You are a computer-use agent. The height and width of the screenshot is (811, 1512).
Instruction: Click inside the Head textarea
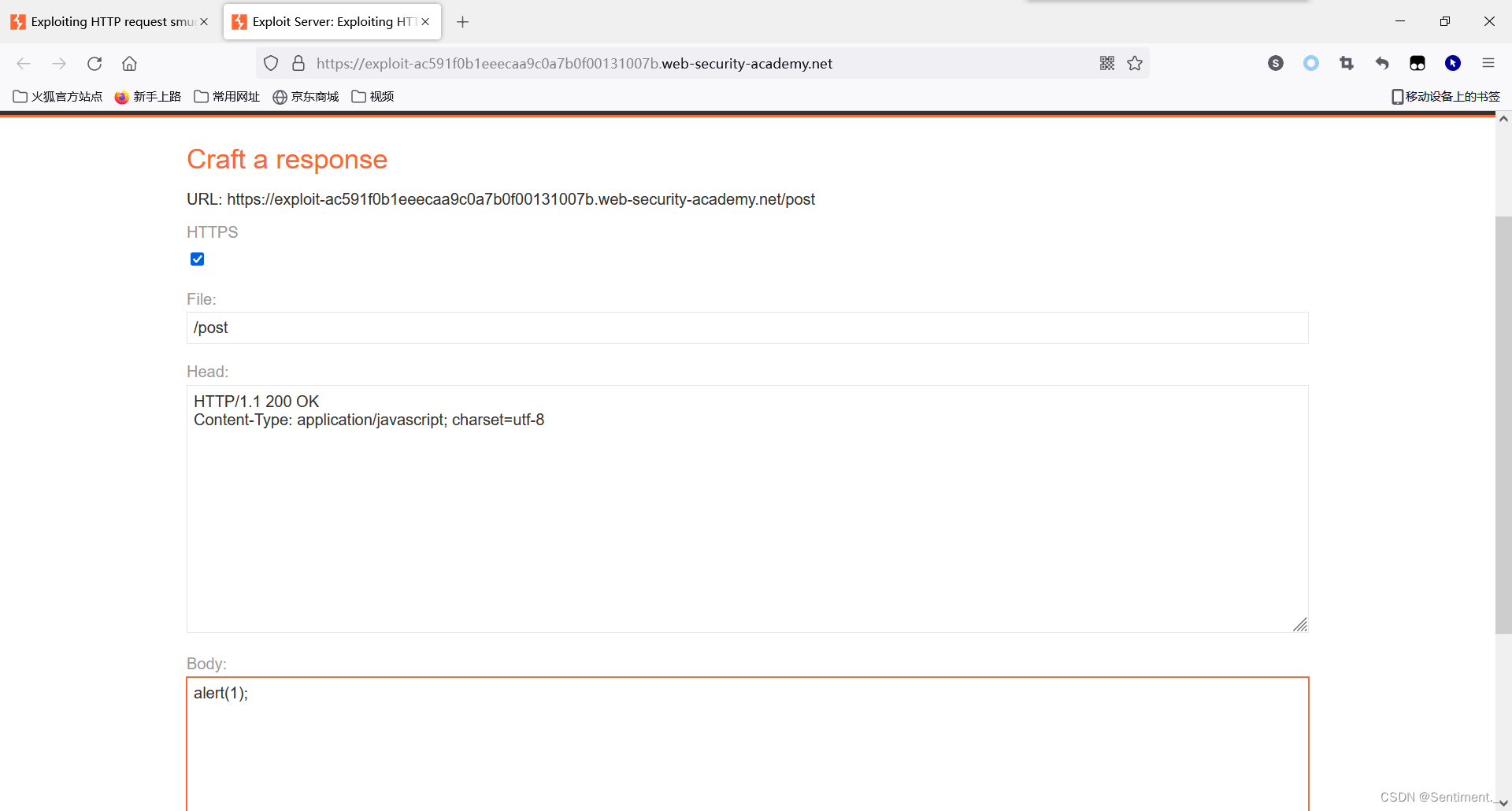(747, 509)
